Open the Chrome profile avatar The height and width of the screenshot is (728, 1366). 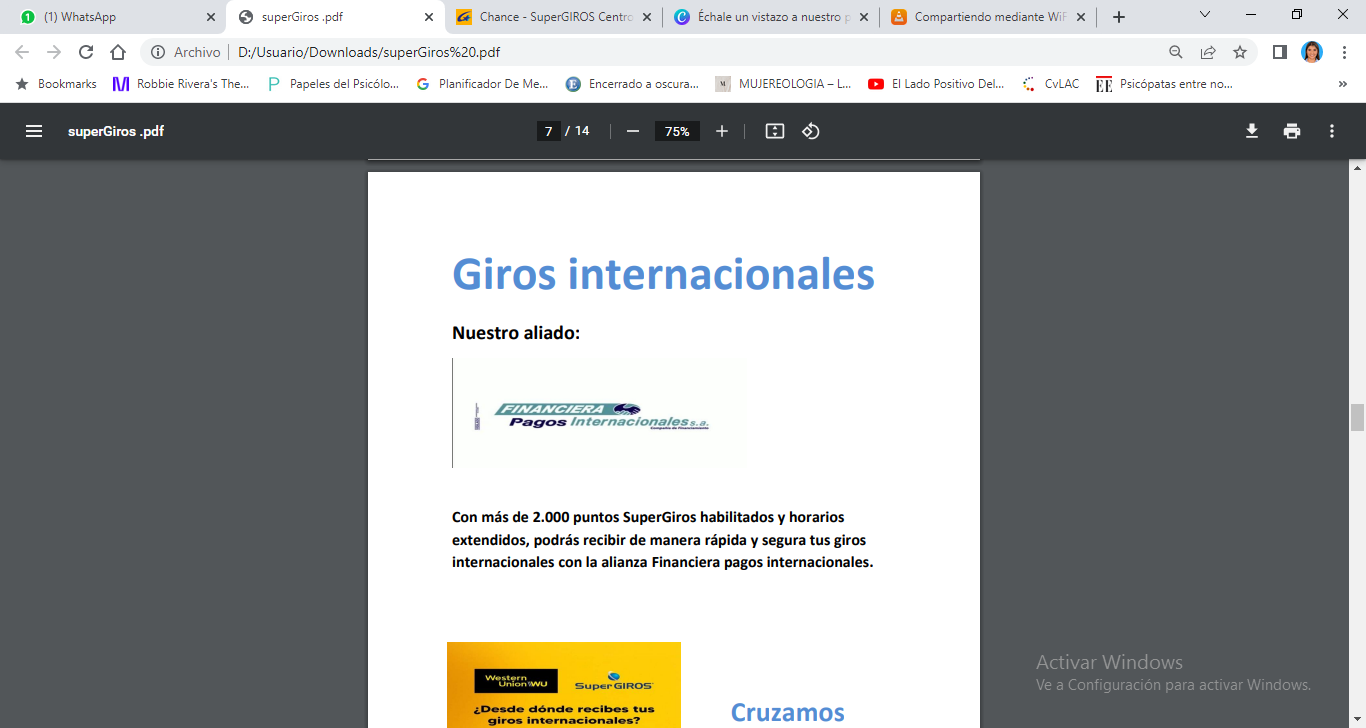(x=1312, y=52)
